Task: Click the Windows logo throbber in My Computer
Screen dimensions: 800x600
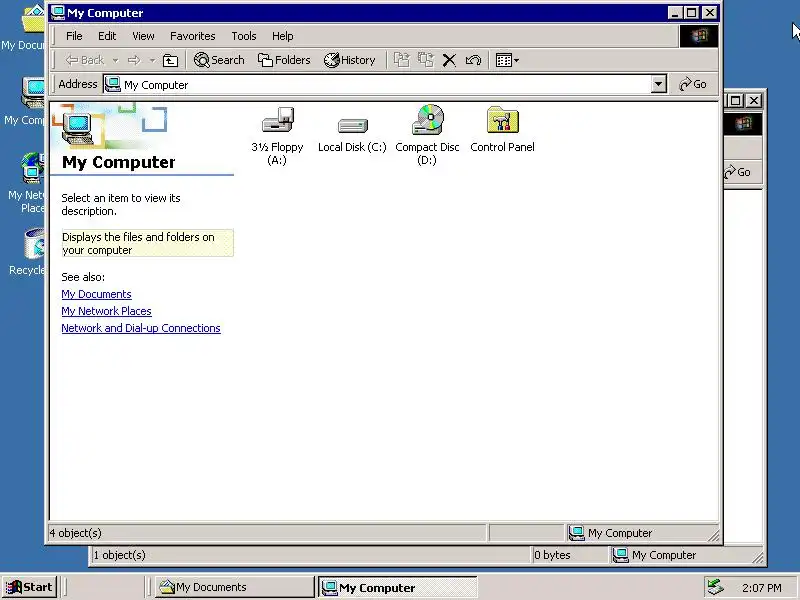Action: (698, 36)
